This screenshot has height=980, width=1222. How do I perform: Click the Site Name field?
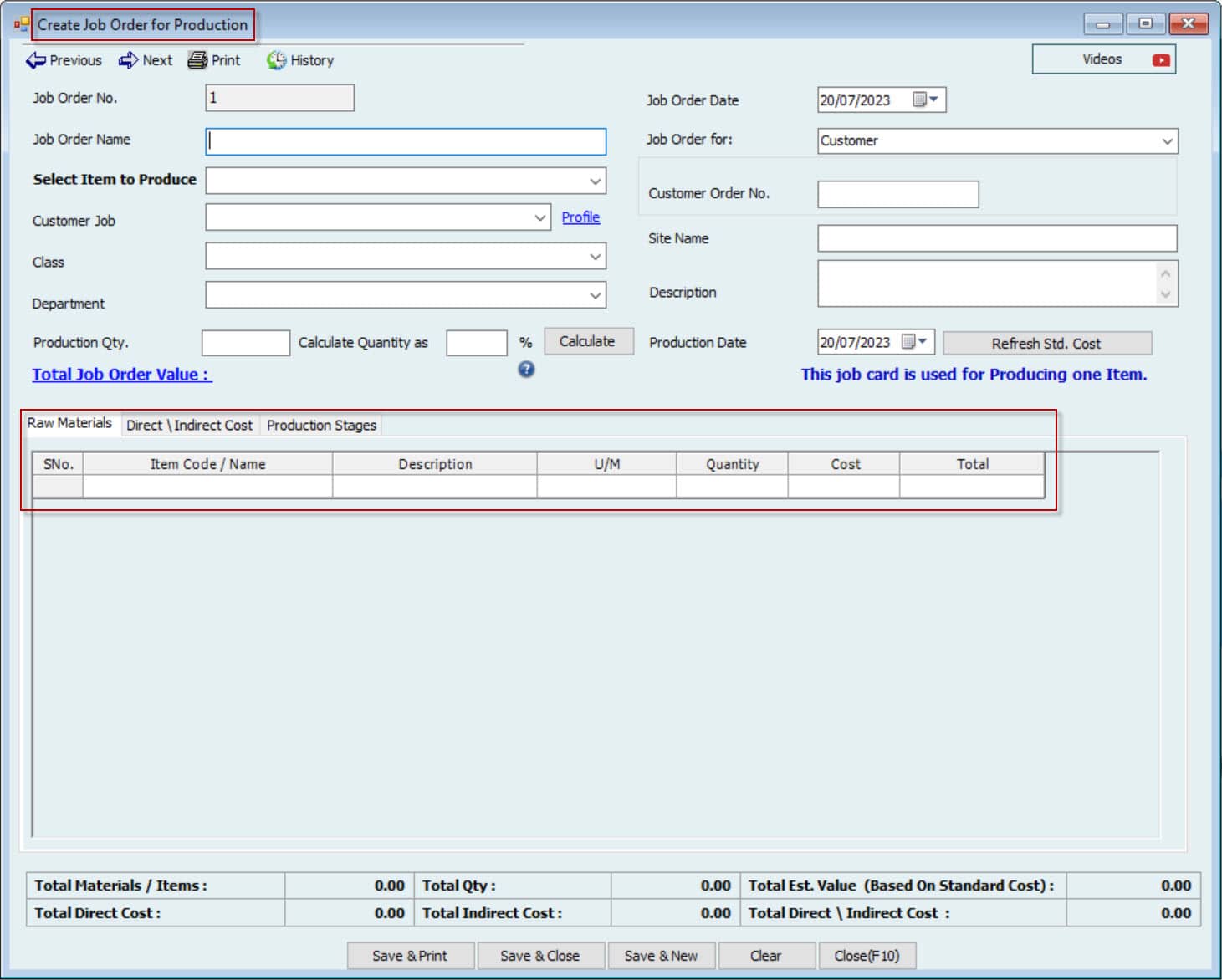997,238
